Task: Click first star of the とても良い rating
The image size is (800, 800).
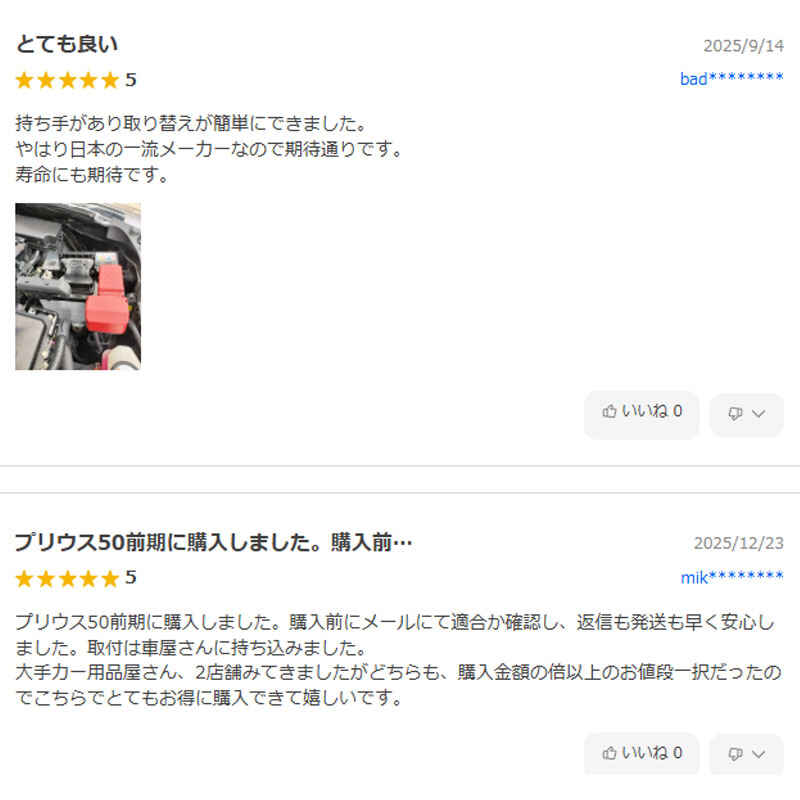Action: (x=24, y=81)
